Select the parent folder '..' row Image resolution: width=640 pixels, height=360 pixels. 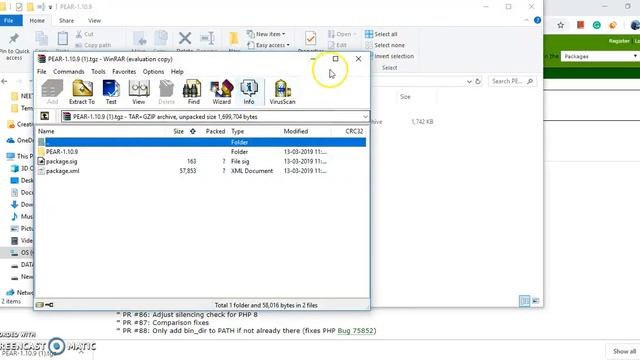click(202, 142)
